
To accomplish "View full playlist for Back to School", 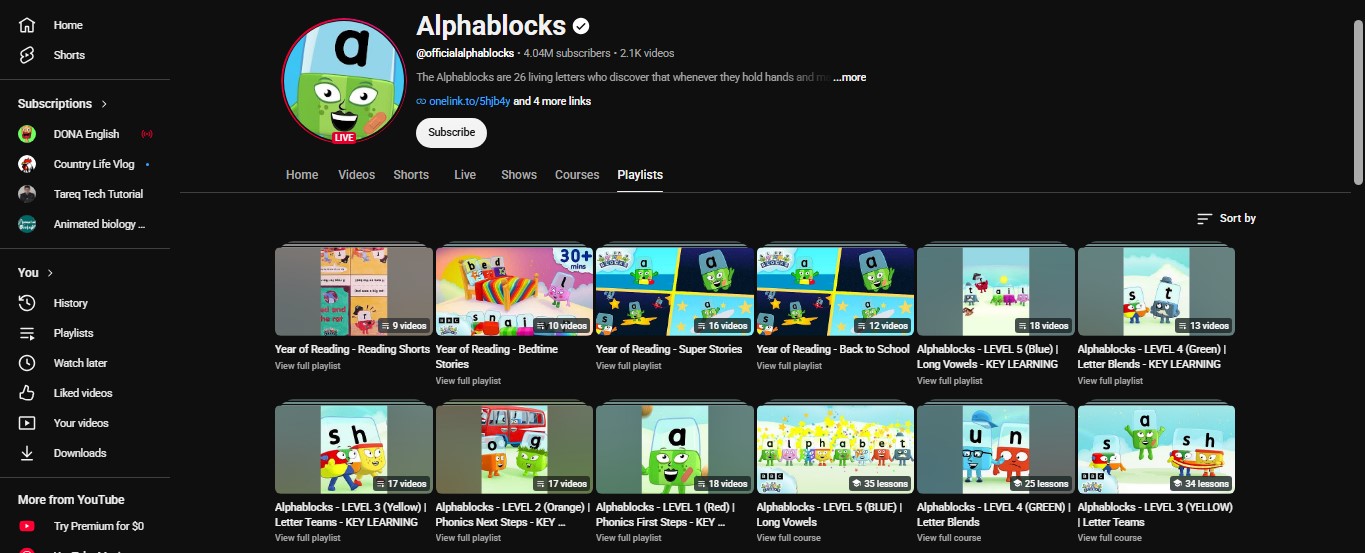I will coord(789,366).
